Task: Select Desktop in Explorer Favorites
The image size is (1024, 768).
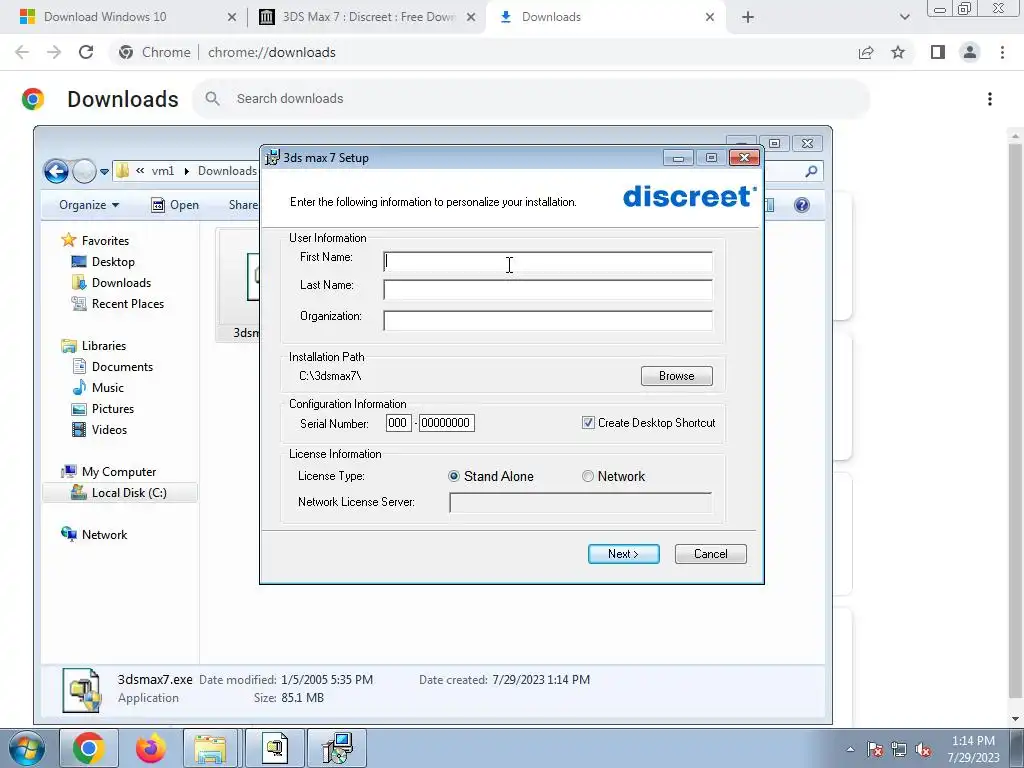Action: pos(113,262)
